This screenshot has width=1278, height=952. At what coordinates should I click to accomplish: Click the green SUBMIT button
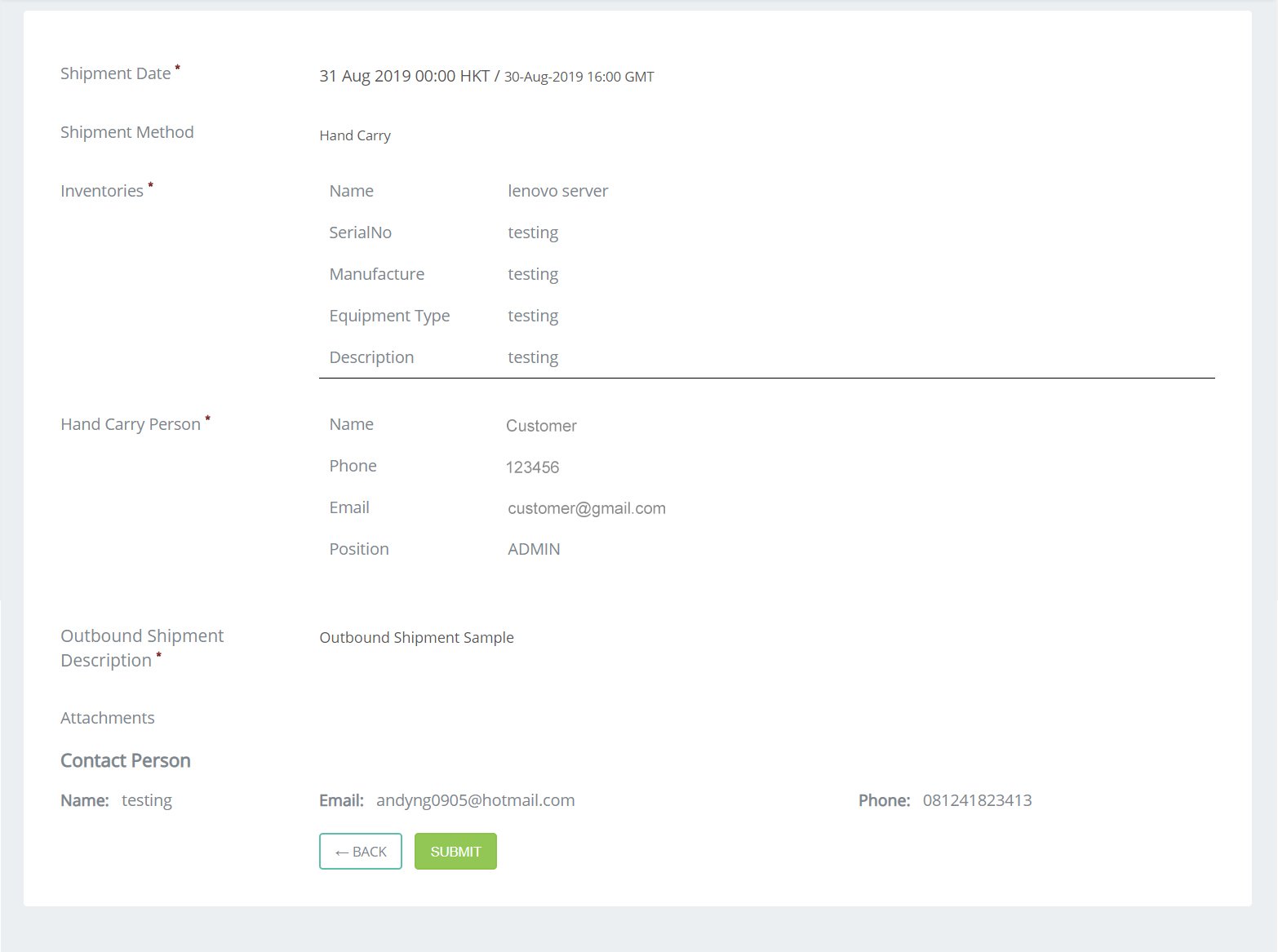(455, 852)
